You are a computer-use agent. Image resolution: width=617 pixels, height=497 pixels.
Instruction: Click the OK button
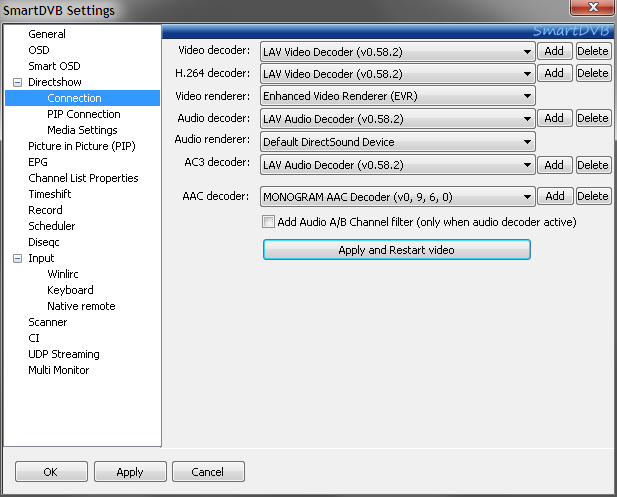51,472
